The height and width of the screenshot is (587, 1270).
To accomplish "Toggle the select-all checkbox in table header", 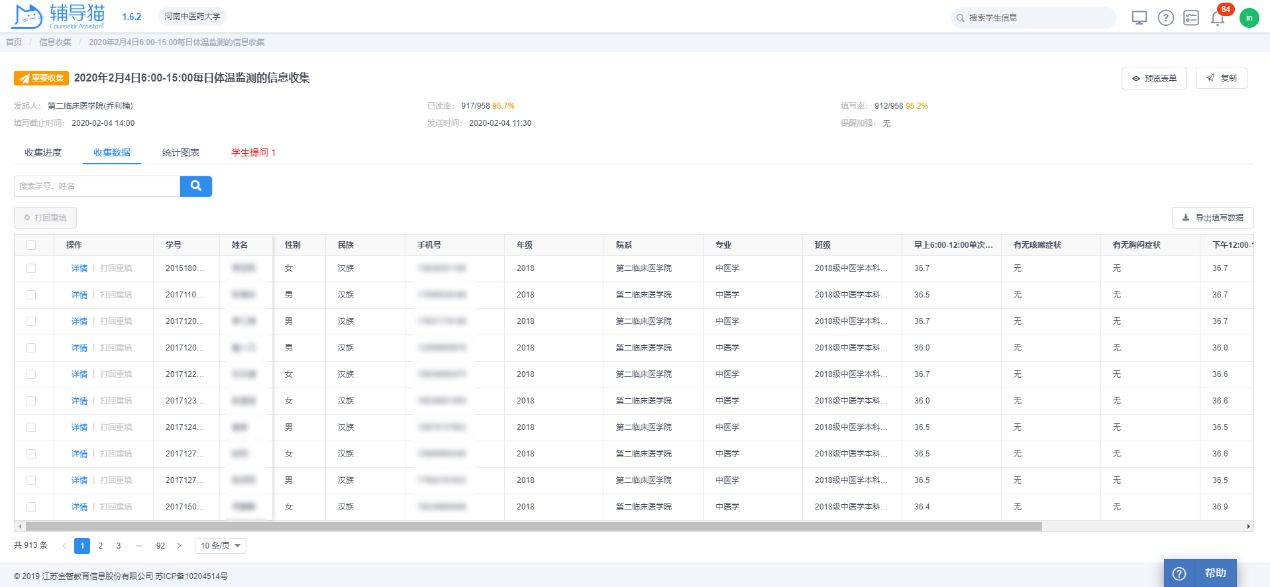I will click(31, 244).
